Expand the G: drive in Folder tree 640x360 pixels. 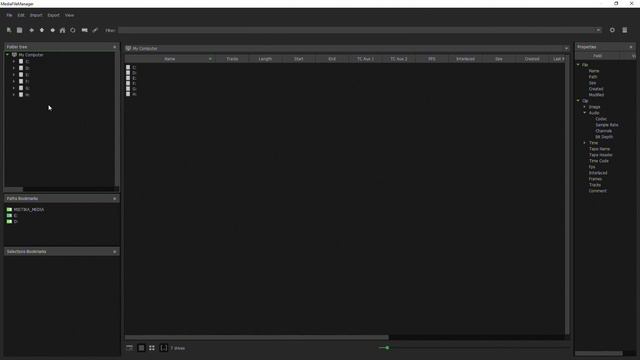pos(14,88)
